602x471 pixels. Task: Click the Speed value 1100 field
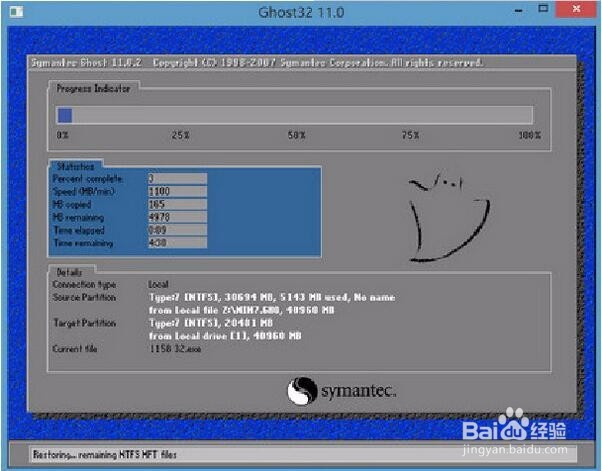177,191
